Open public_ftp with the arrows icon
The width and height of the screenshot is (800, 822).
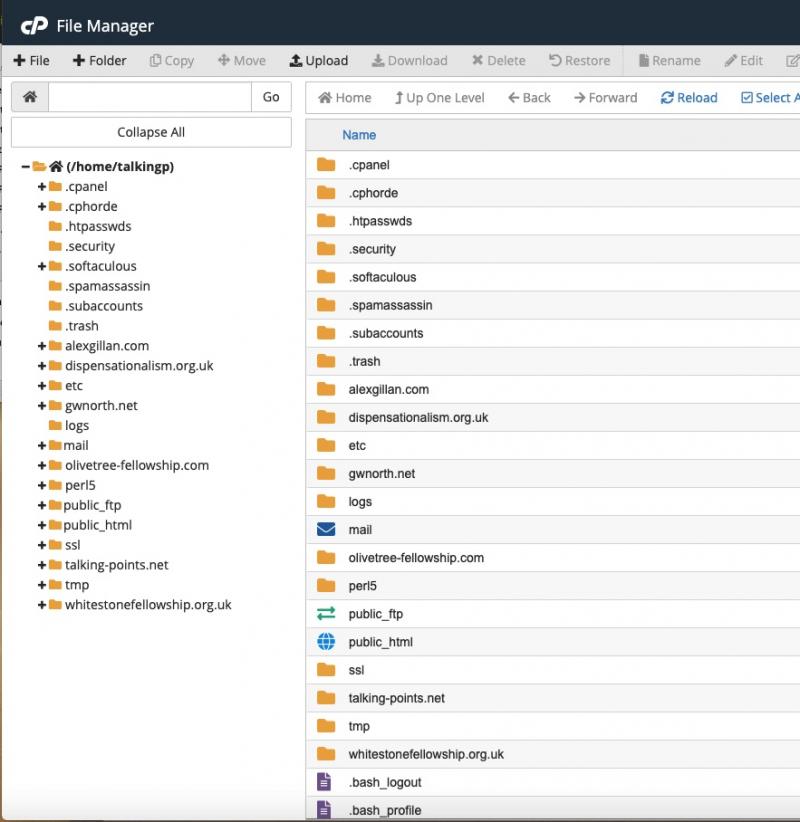tap(326, 614)
